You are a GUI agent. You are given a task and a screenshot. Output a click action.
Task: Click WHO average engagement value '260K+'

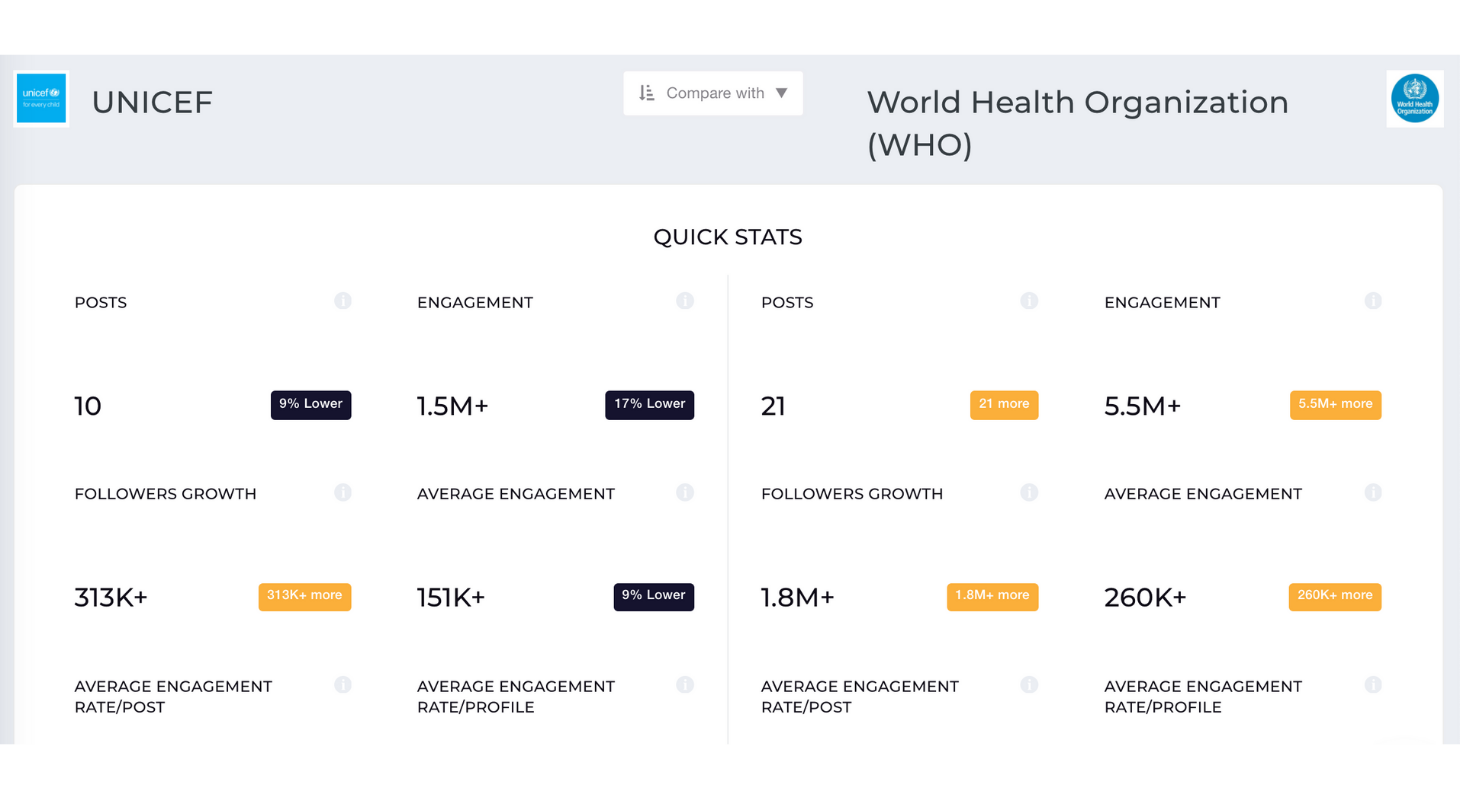point(1146,598)
